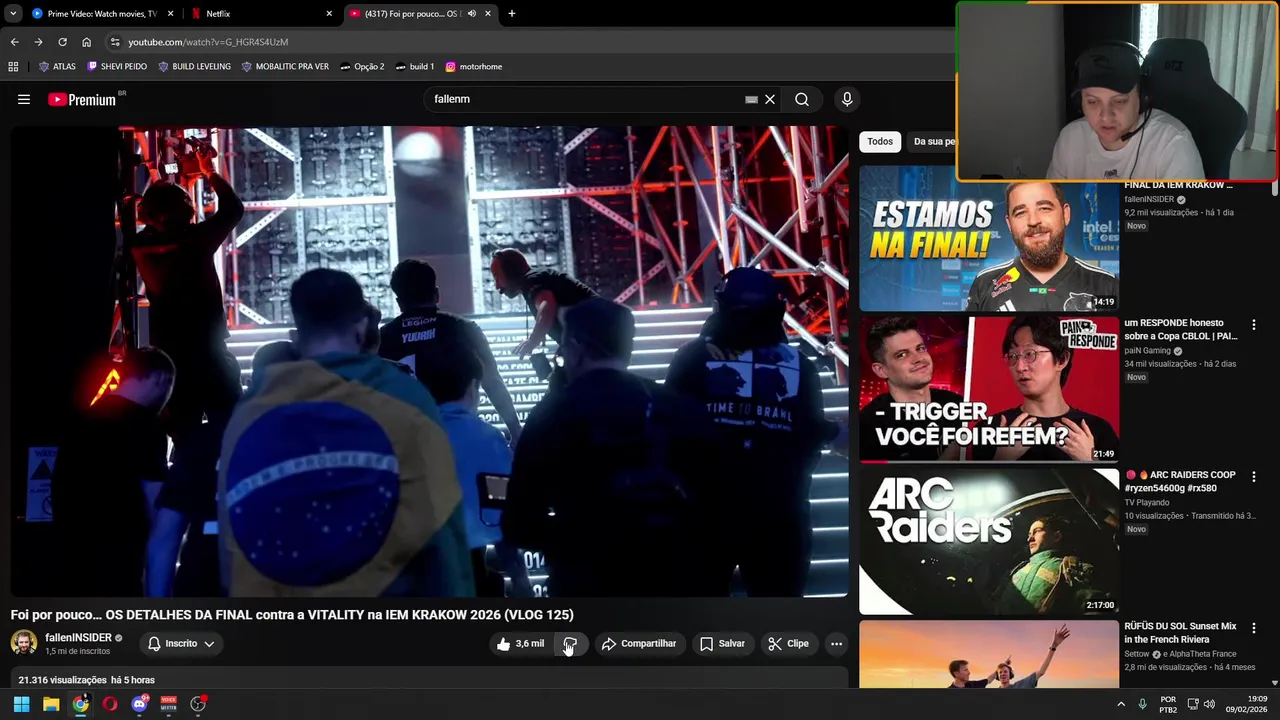Click the video title Foi por pouco

click(292, 615)
